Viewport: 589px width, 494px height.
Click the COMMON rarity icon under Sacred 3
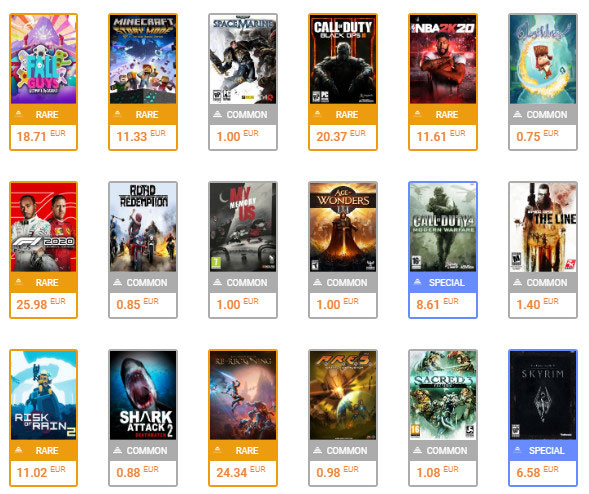click(418, 450)
